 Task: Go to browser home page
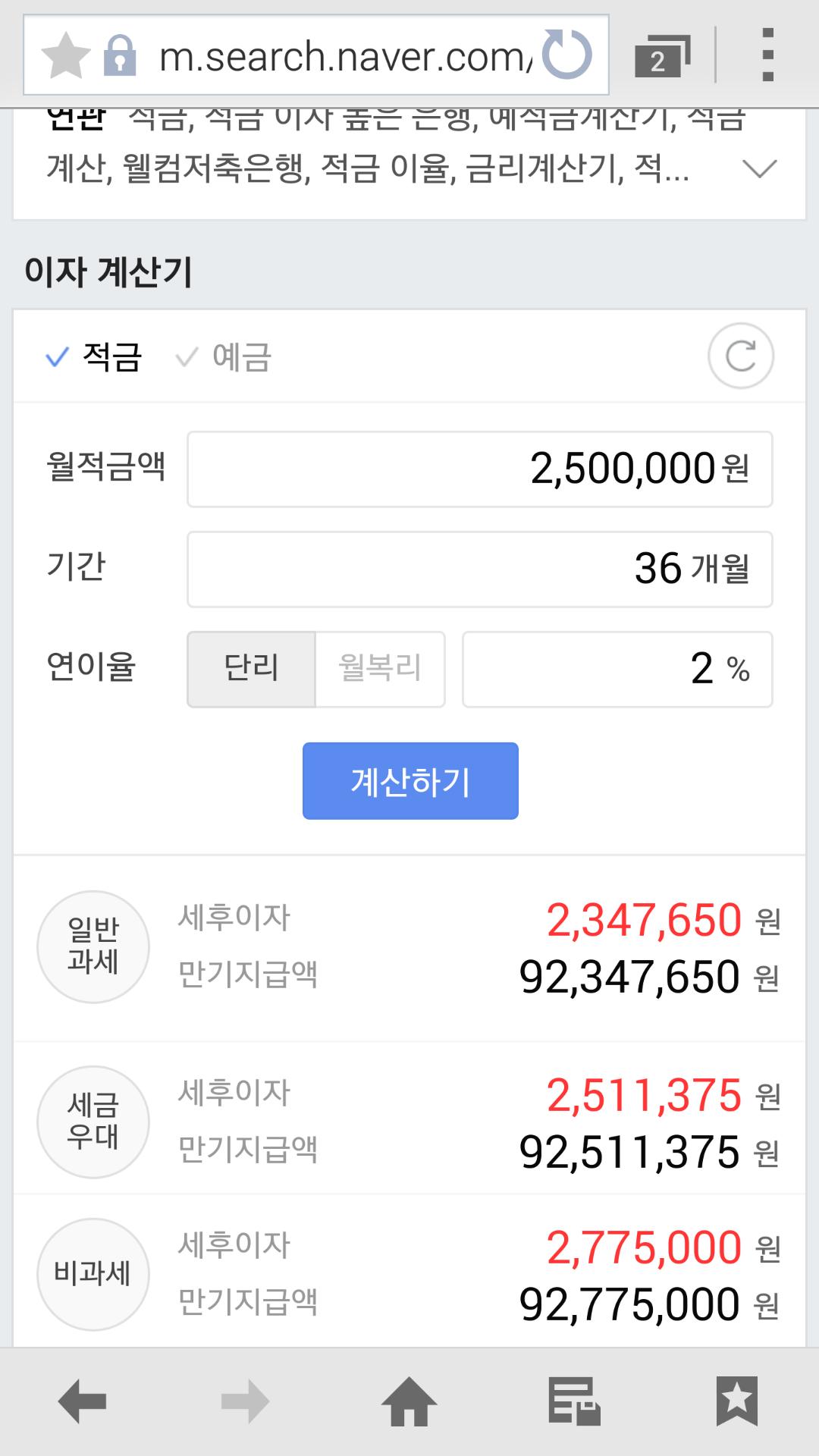(409, 1400)
